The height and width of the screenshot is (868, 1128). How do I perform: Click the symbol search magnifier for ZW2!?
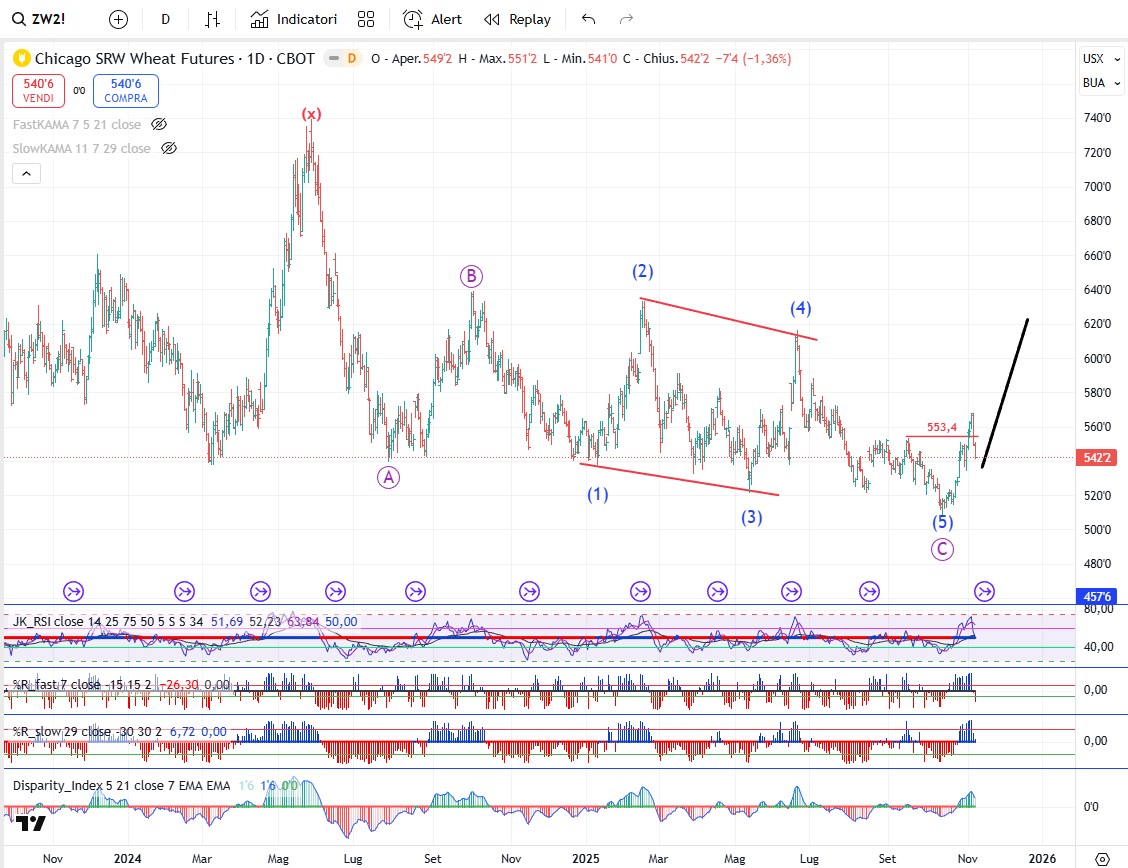pyautogui.click(x=18, y=19)
